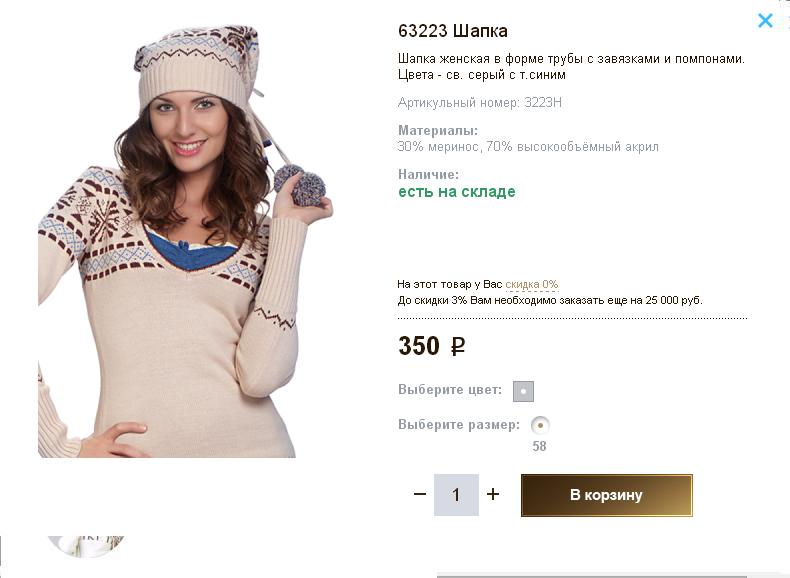Close the product popup with the X
The image size is (790, 578).
pyautogui.click(x=765, y=21)
